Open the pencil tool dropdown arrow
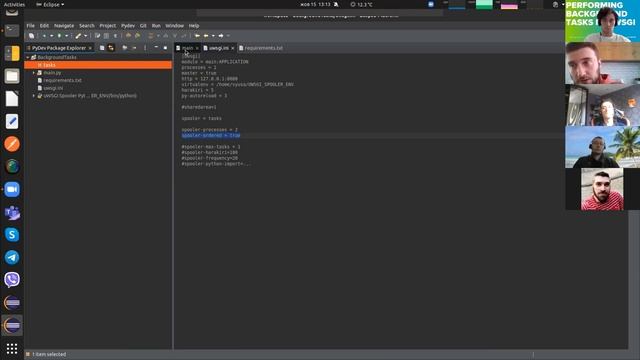This screenshot has height=360, width=640. pos(86,36)
